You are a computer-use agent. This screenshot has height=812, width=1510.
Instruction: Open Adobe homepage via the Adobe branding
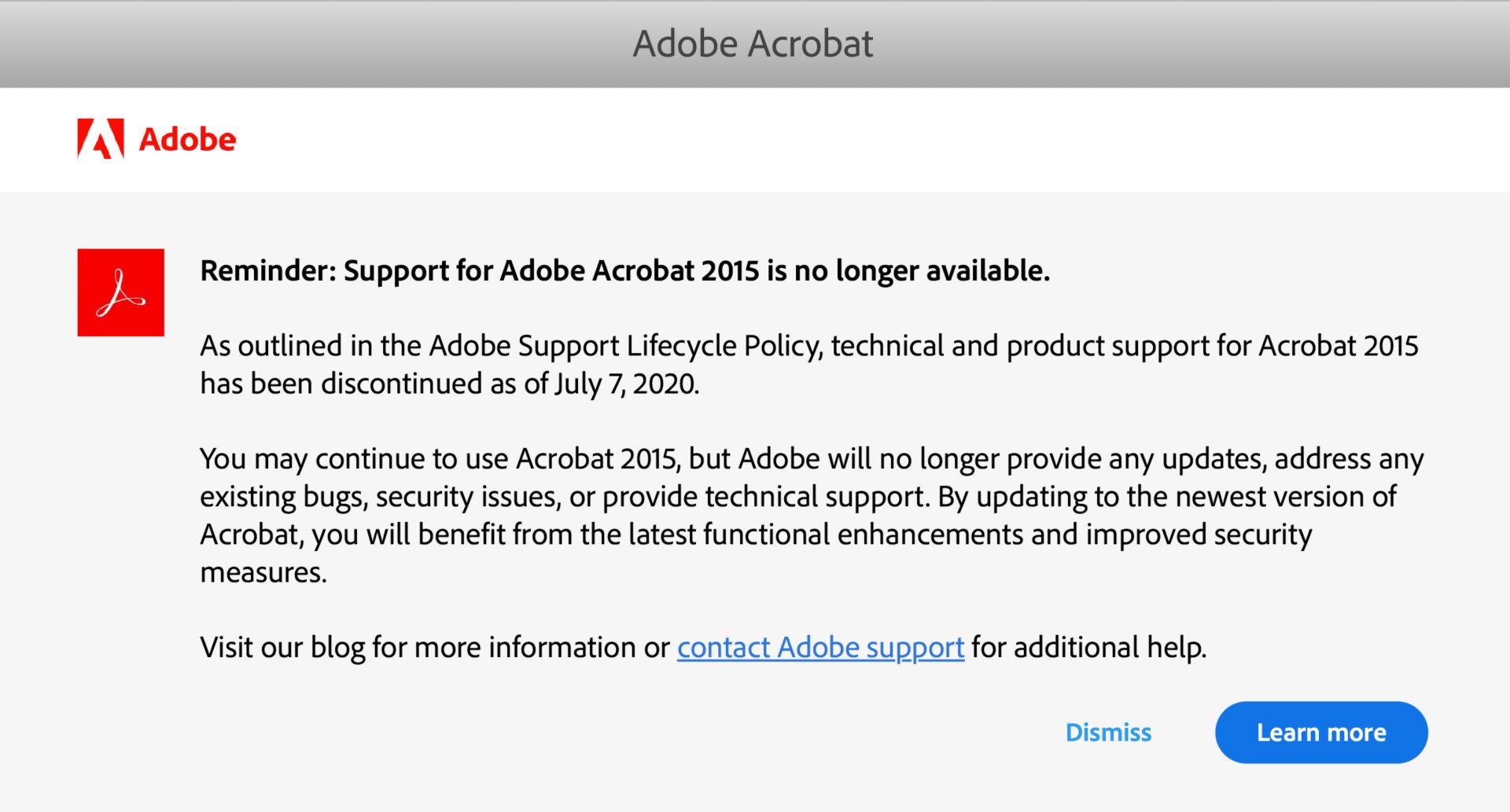(x=157, y=139)
